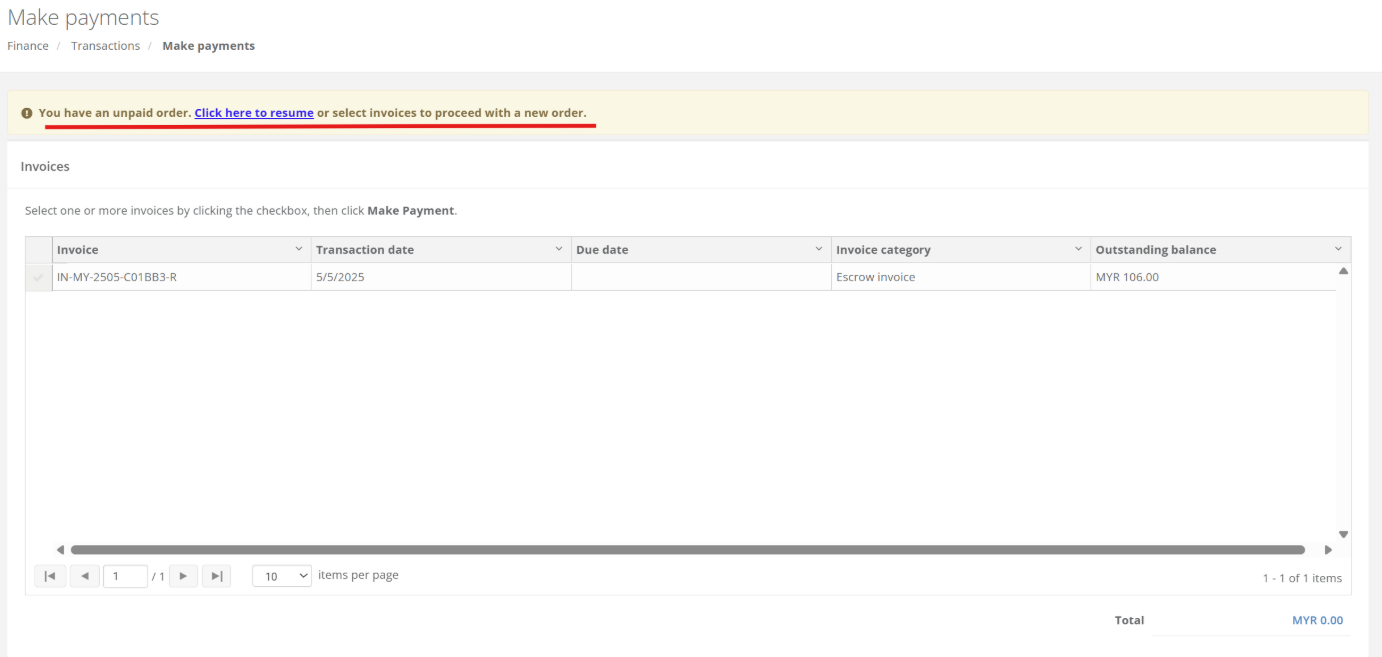This screenshot has height=657, width=1382.
Task: Click the warning icon in alert banner
Action: pyautogui.click(x=27, y=113)
